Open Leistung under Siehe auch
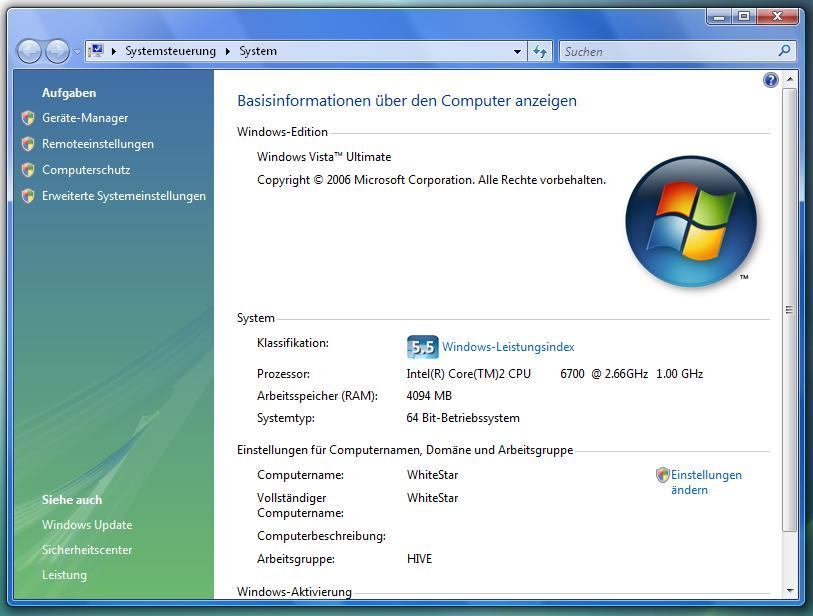Image resolution: width=813 pixels, height=616 pixels. pyautogui.click(x=64, y=575)
